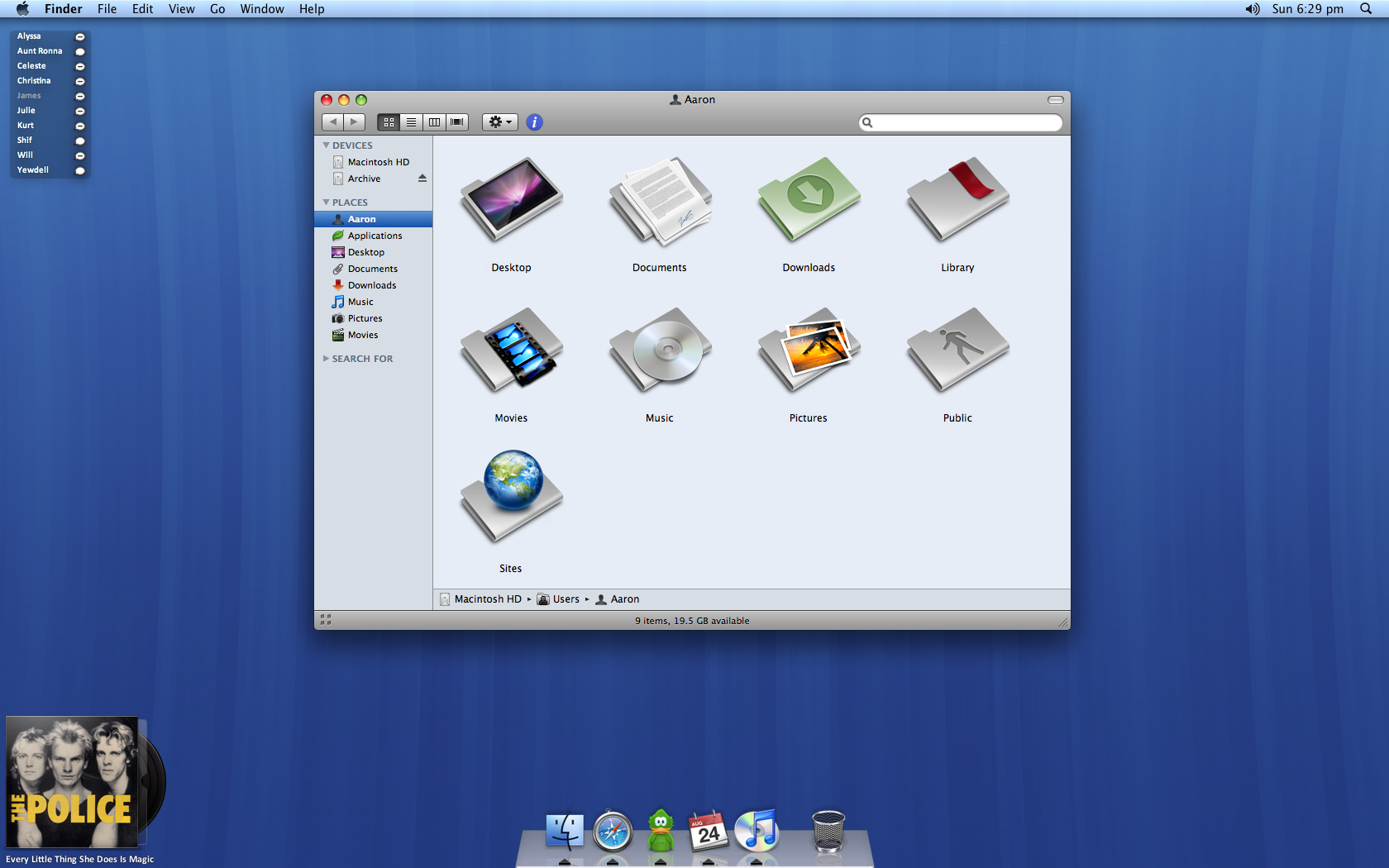Select Music in the sidebar Places
Screen dimensions: 1389x868
[x=373, y=302]
